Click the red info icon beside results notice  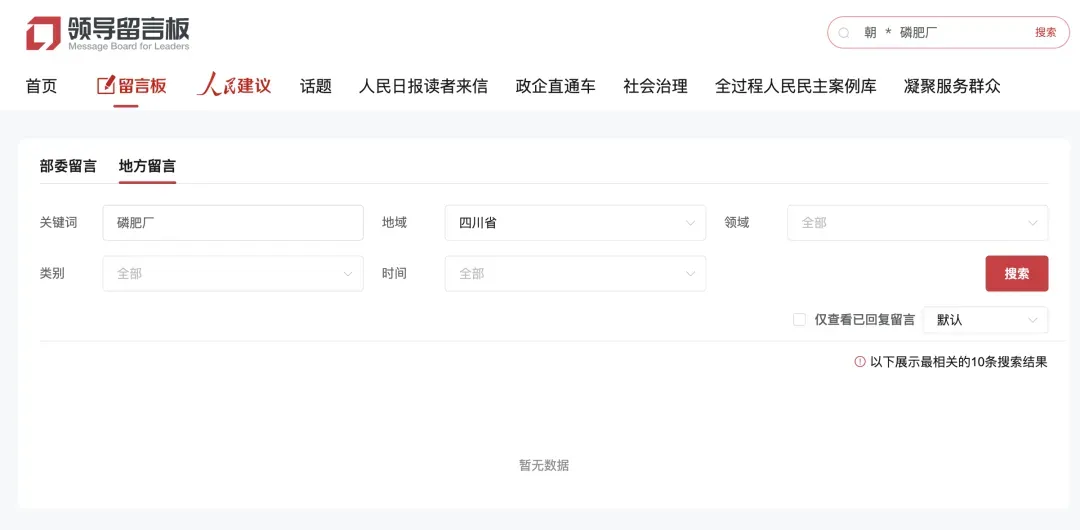point(860,362)
